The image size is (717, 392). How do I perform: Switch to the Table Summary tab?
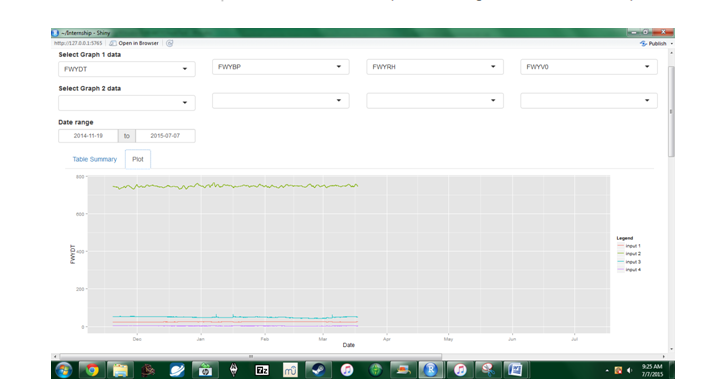pos(95,159)
